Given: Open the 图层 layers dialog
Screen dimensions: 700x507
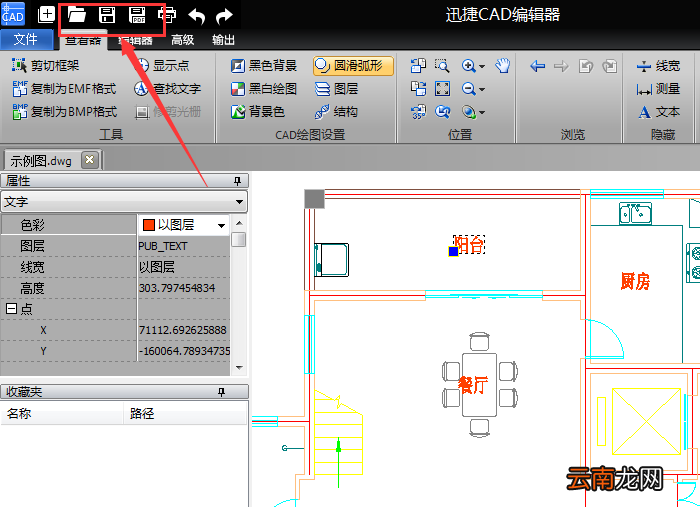Looking at the screenshot, I should pyautogui.click(x=336, y=89).
